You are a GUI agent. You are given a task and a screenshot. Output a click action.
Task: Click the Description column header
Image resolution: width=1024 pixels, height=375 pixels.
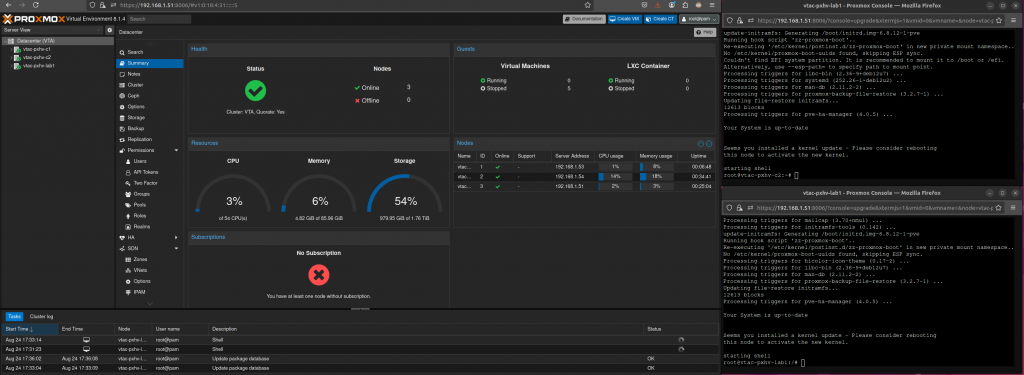click(x=426, y=329)
